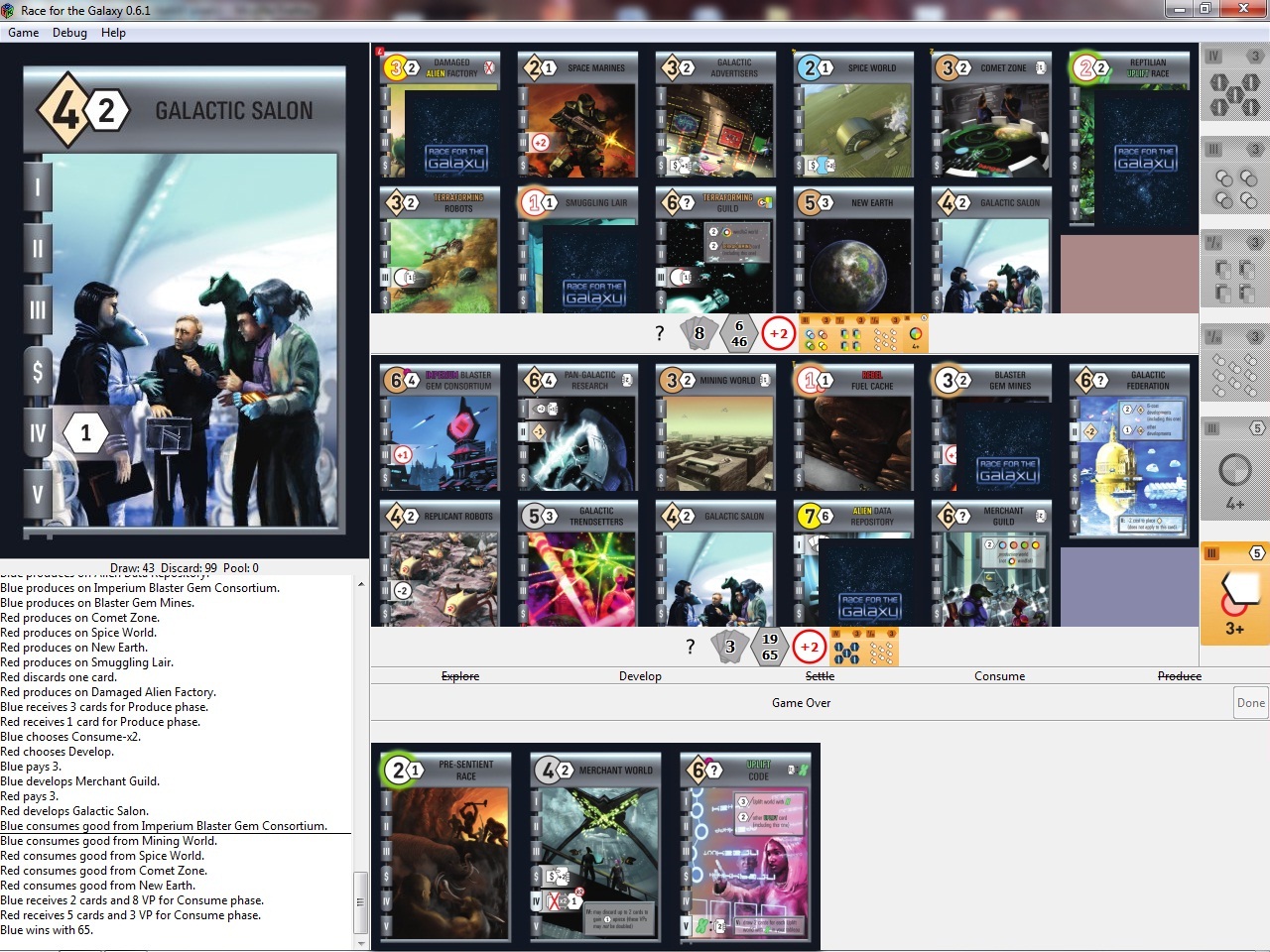Click Blue player's +2 military strength circle
Viewport: 1270px width, 952px height.
(x=810, y=647)
